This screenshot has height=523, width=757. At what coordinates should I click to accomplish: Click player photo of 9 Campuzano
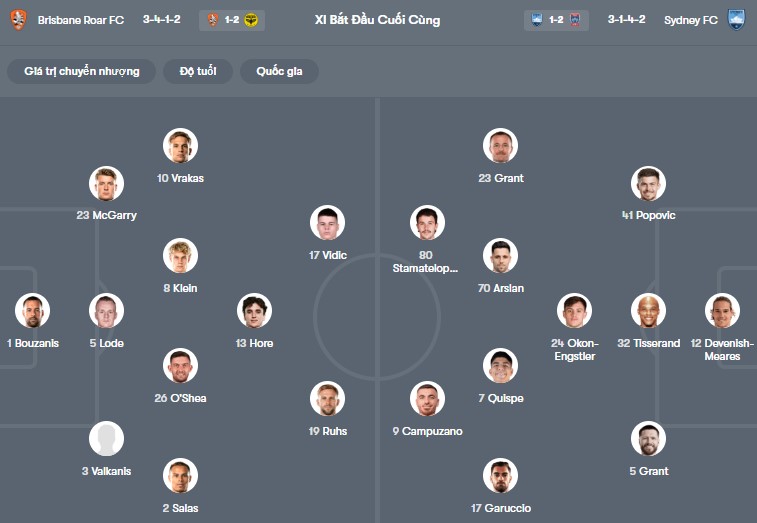coord(427,399)
